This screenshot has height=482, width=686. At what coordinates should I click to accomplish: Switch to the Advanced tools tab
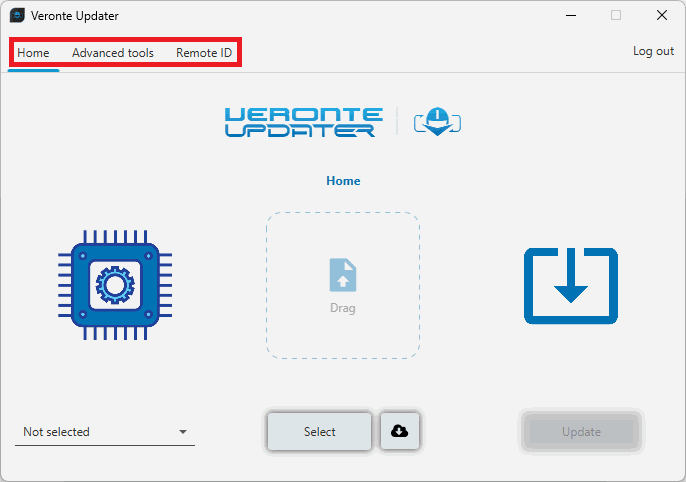(x=113, y=53)
